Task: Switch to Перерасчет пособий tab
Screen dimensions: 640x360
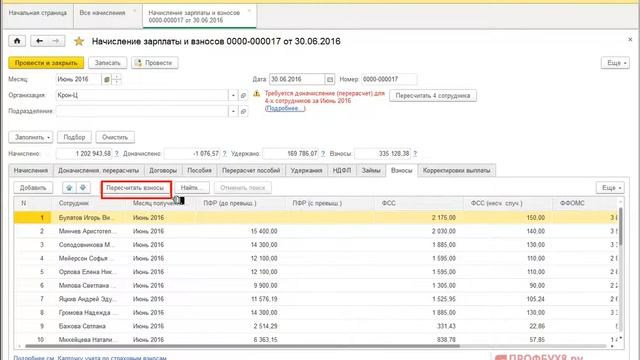Action: pos(251,170)
